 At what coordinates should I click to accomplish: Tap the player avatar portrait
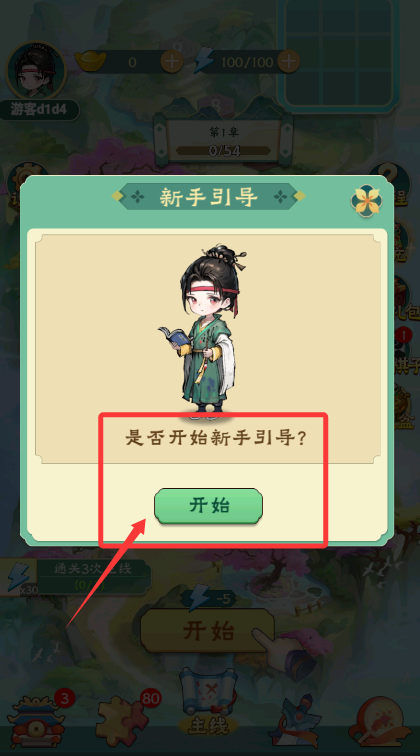pyautogui.click(x=35, y=71)
